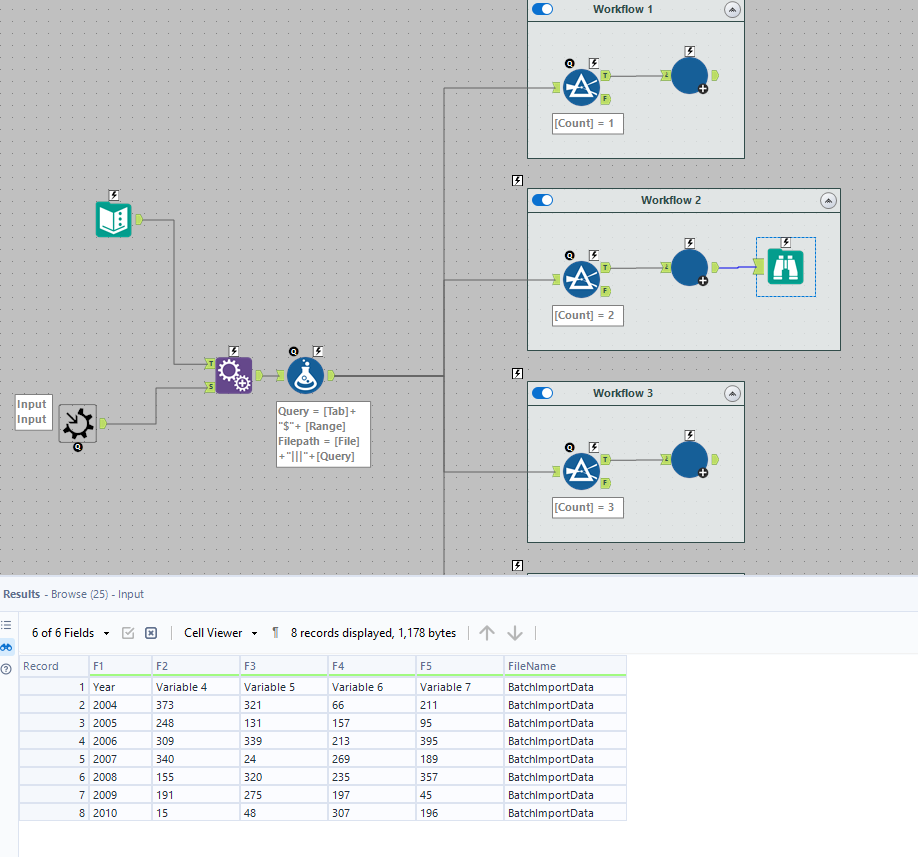Click the binoculars icon in the results sidebar
The width and height of the screenshot is (918, 857).
click(x=6, y=647)
